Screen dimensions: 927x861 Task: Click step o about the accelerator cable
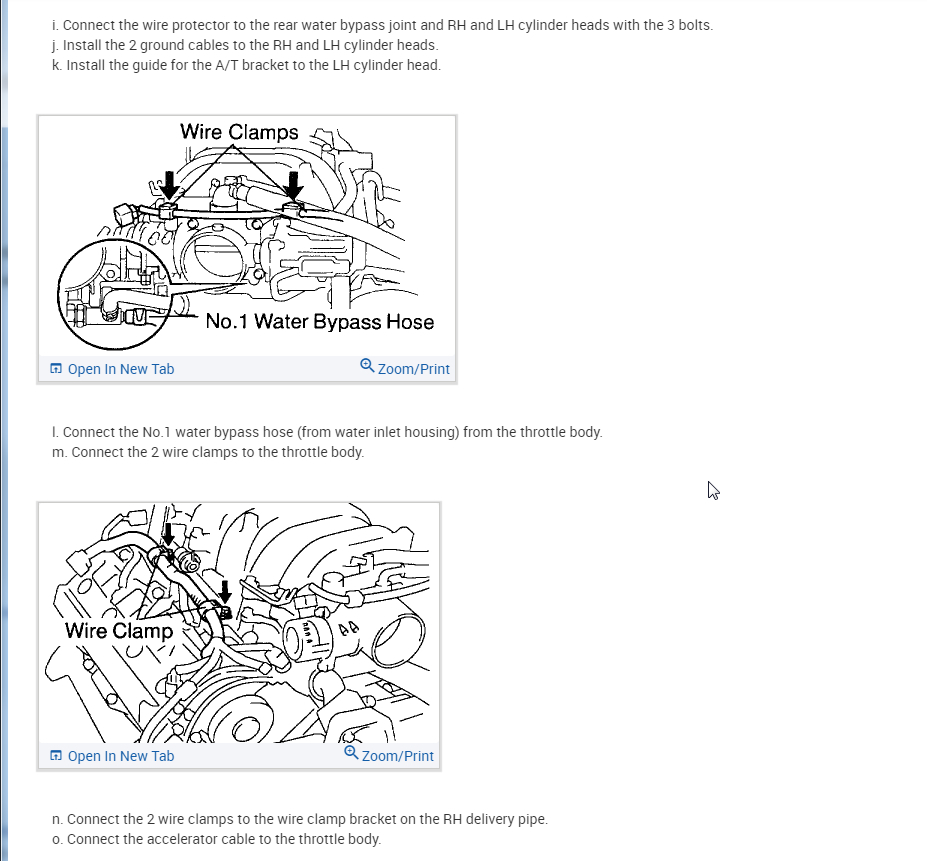pos(216,840)
